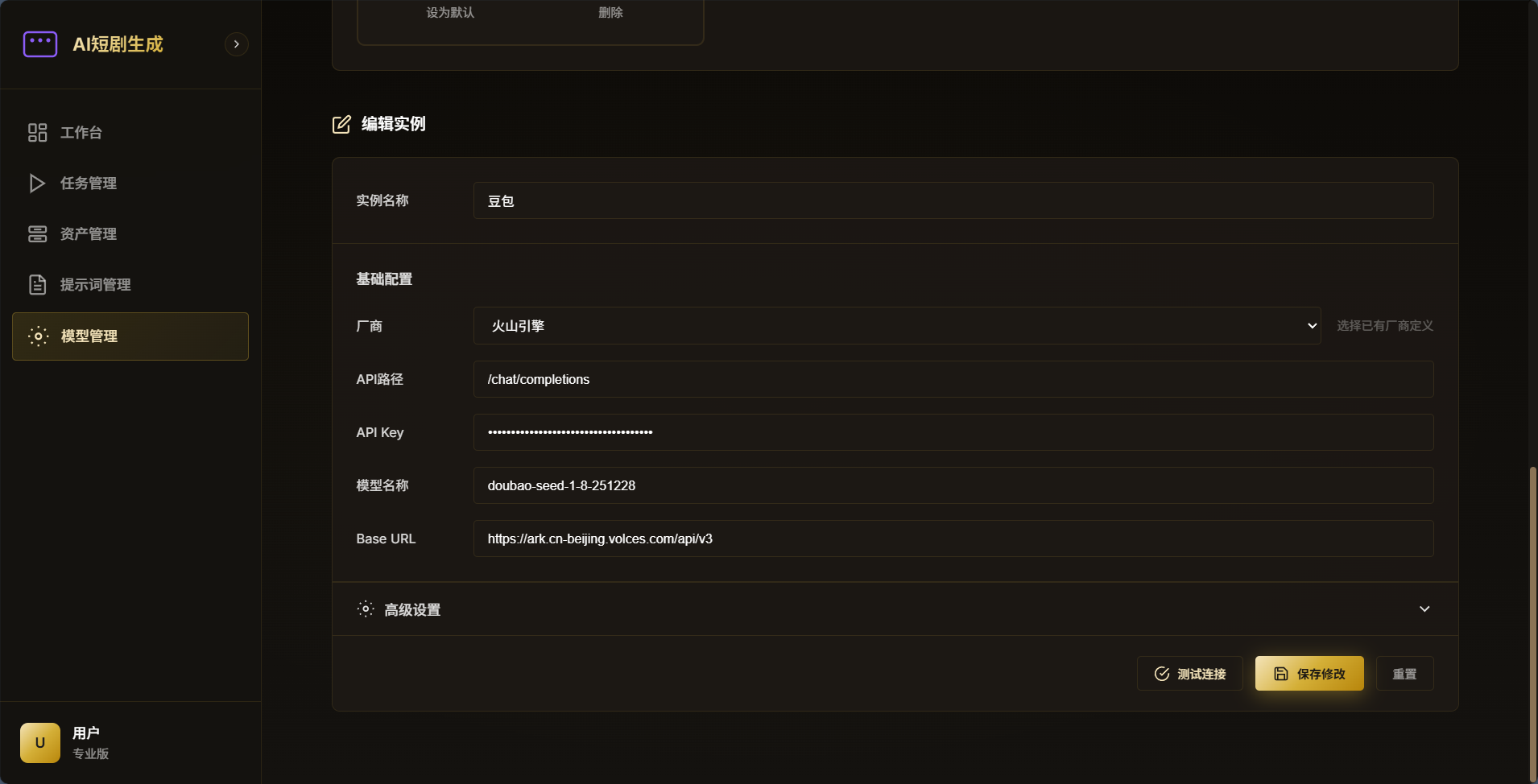Expand 高级设置 with the chevron arrow
This screenshot has width=1538, height=784.
point(1424,609)
